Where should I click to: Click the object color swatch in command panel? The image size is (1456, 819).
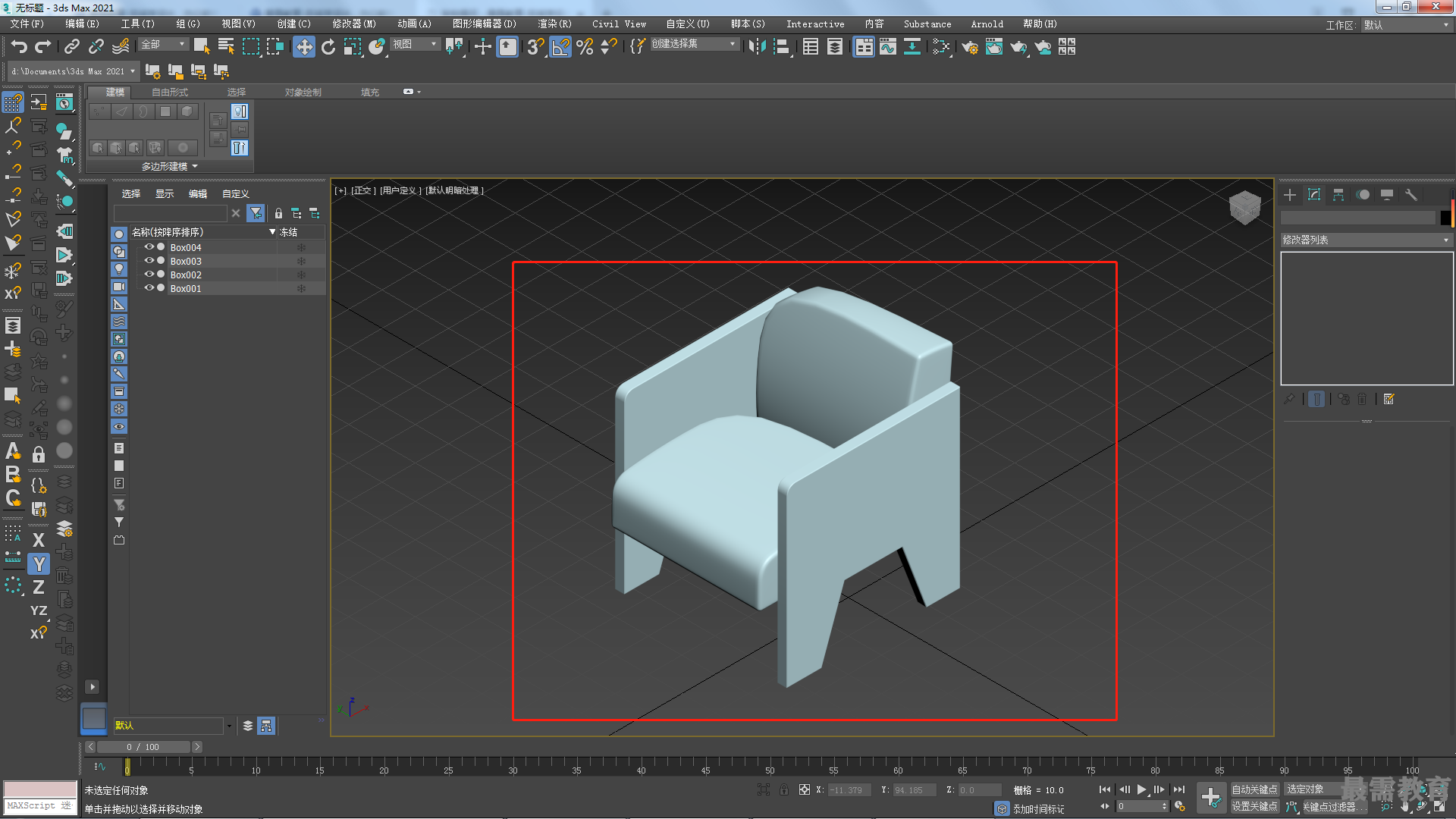tap(1445, 218)
